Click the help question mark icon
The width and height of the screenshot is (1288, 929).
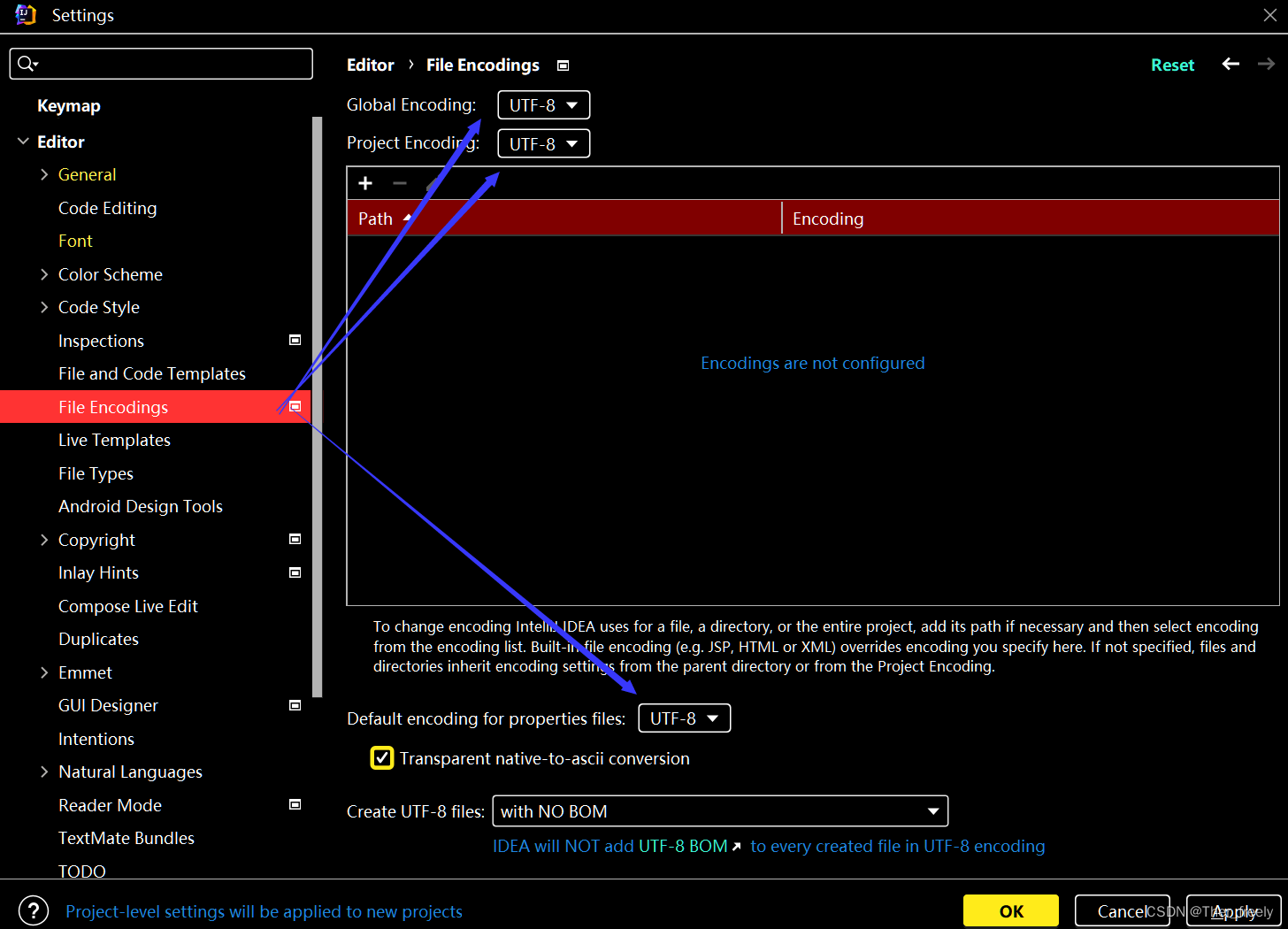pos(34,910)
